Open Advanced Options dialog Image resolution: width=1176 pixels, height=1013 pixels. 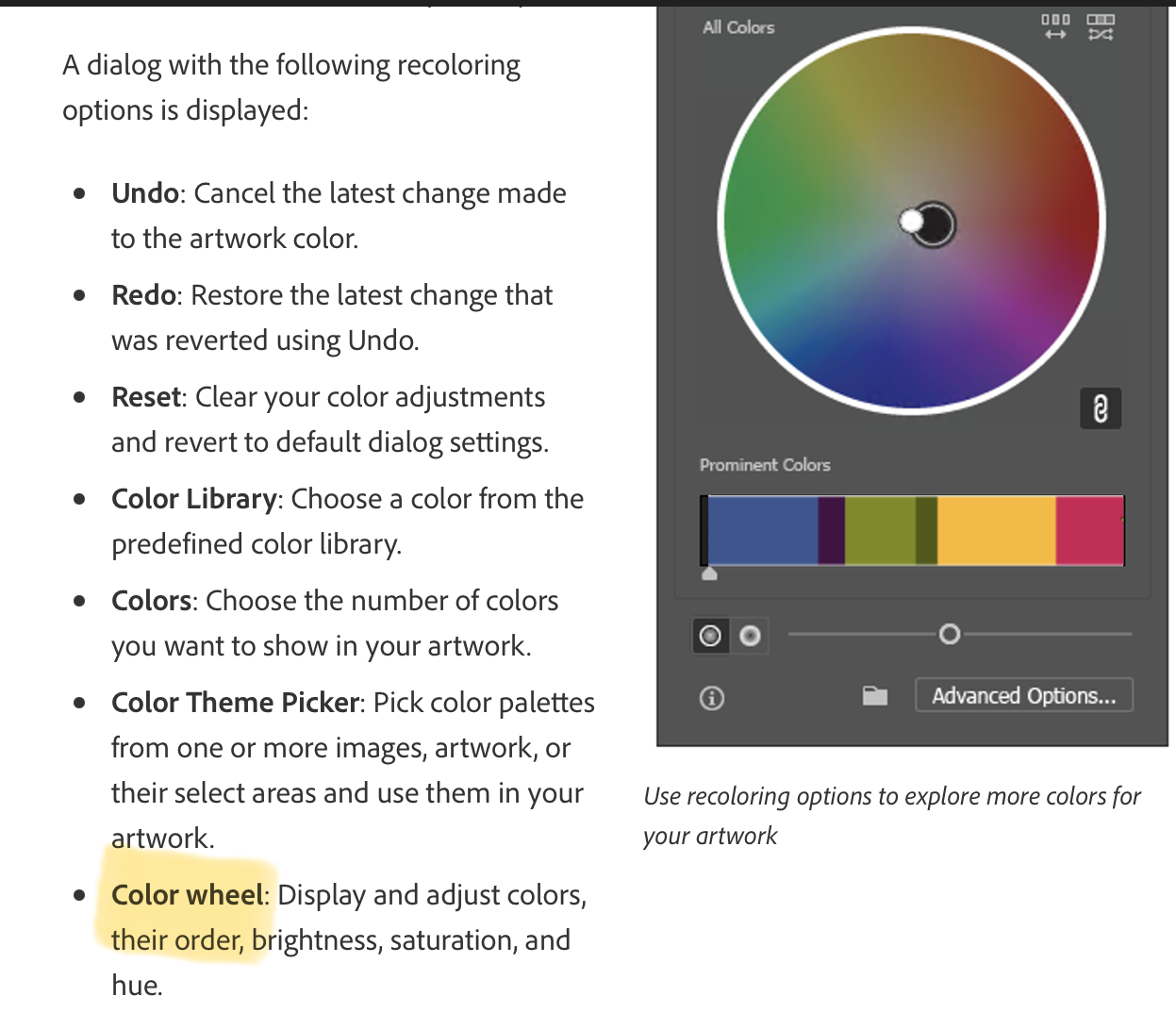coord(1024,695)
